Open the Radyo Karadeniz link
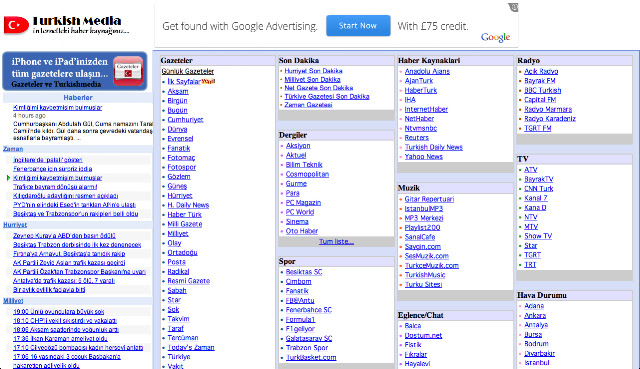The width and height of the screenshot is (640, 369). [550, 119]
